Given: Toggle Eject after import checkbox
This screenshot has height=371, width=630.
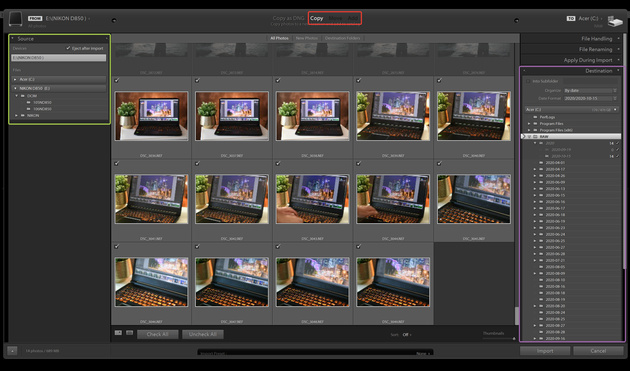Looking at the screenshot, I should 68,48.
